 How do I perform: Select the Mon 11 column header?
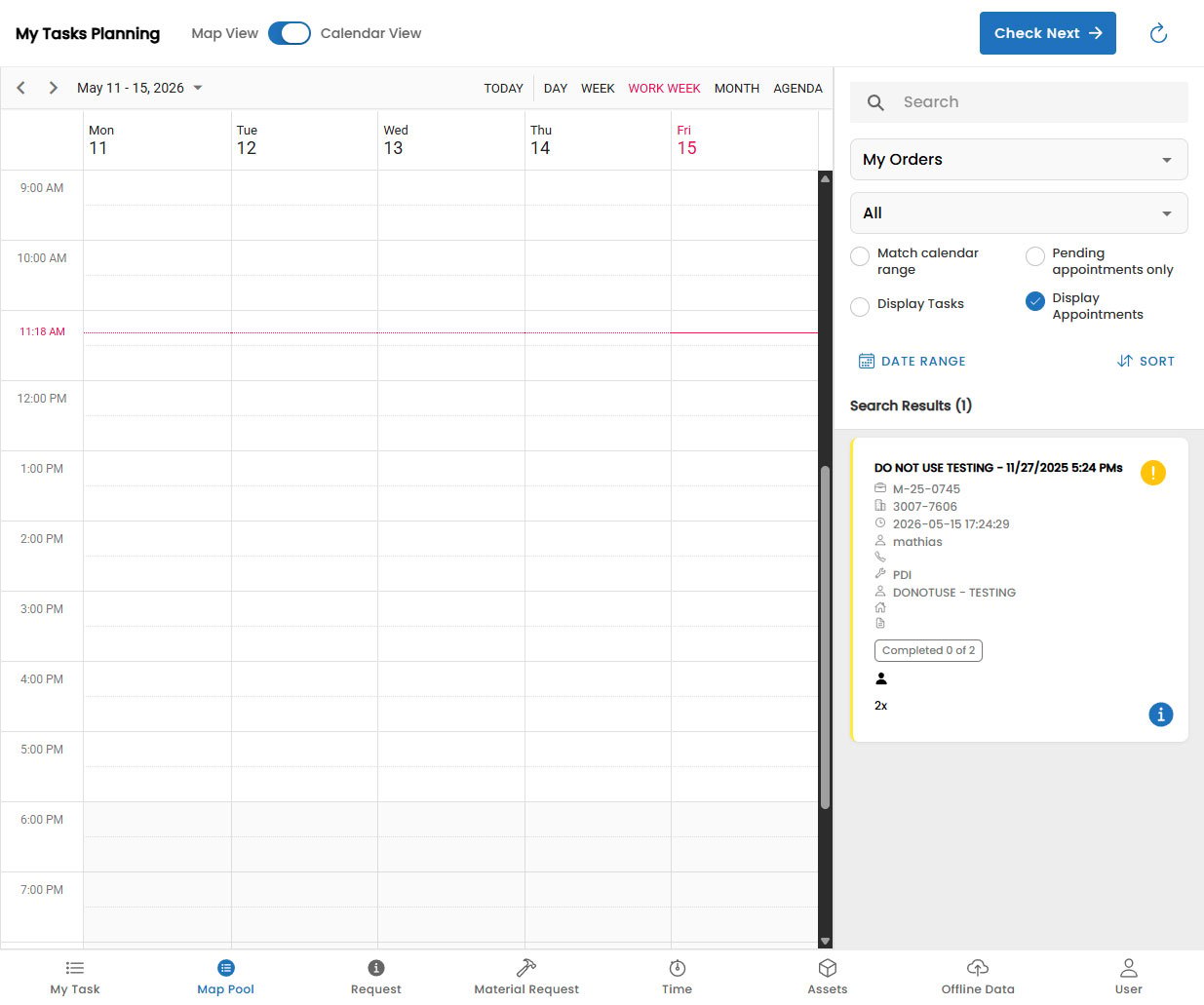pyautogui.click(x=157, y=140)
